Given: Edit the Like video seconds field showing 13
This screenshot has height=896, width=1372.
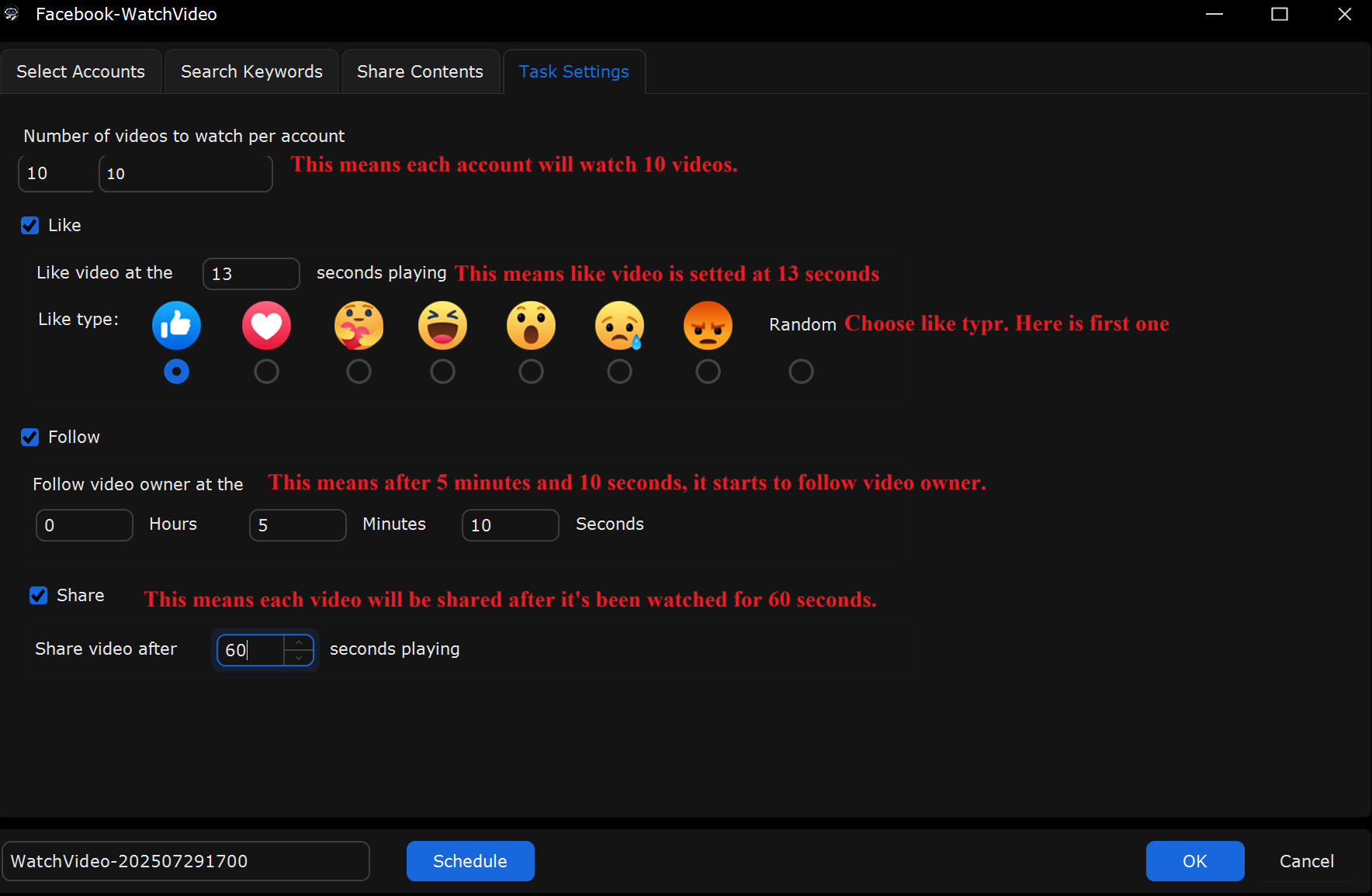Looking at the screenshot, I should click(251, 274).
